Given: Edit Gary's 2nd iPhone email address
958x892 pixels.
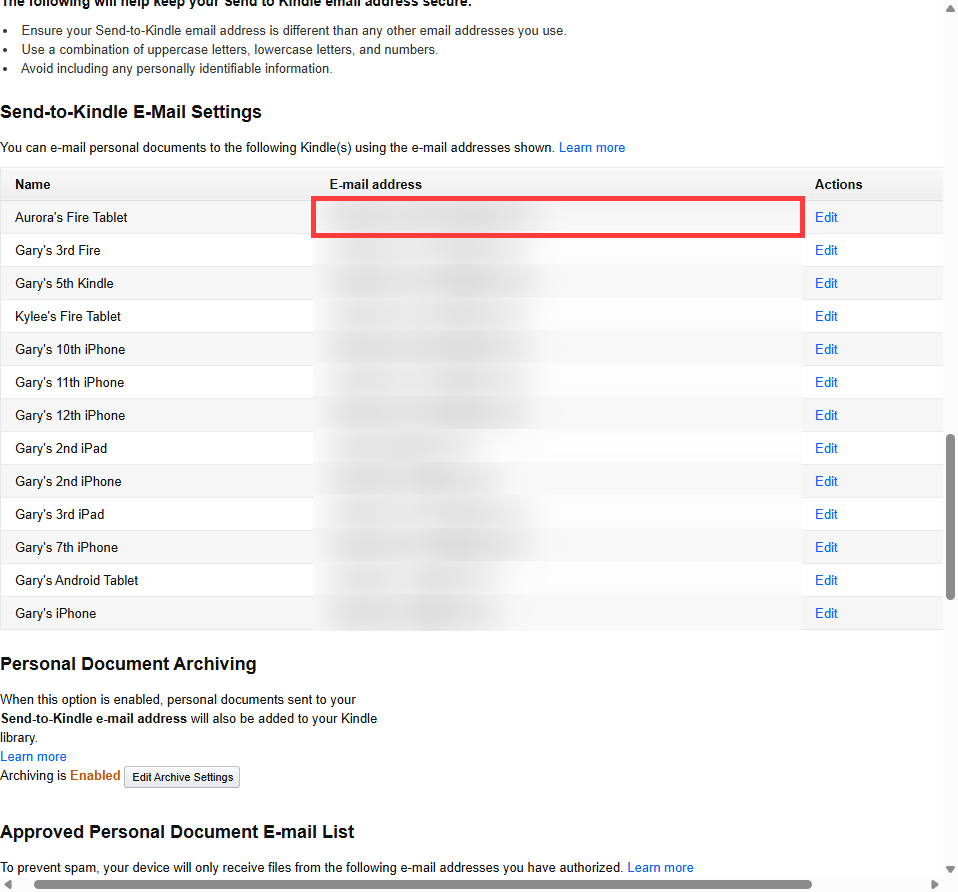Looking at the screenshot, I should (826, 481).
